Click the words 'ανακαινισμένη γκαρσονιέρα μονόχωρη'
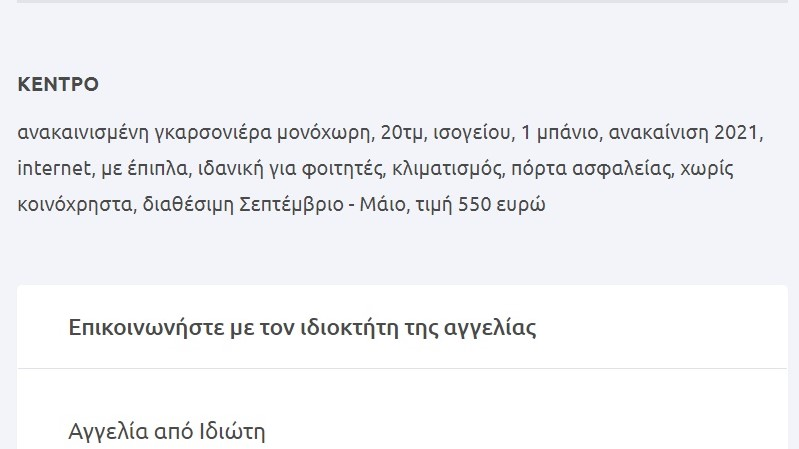This screenshot has width=799, height=449. pos(195,133)
